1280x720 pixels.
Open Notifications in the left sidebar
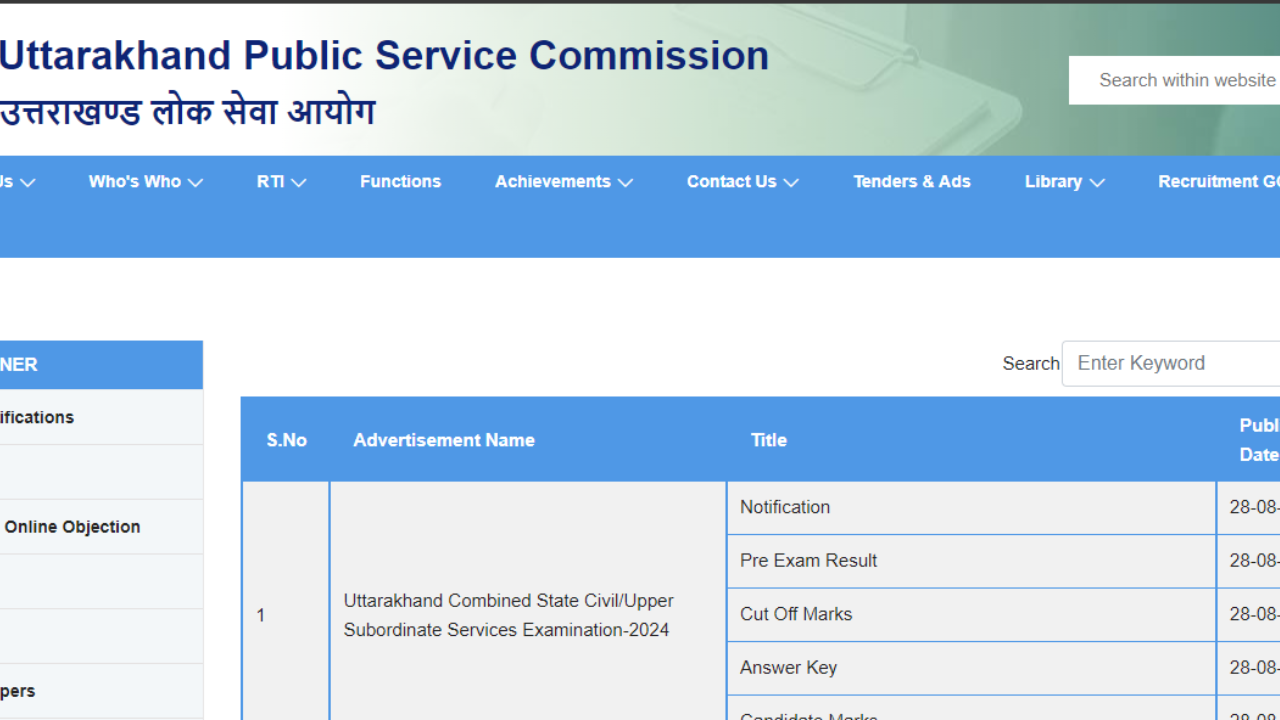pos(37,417)
